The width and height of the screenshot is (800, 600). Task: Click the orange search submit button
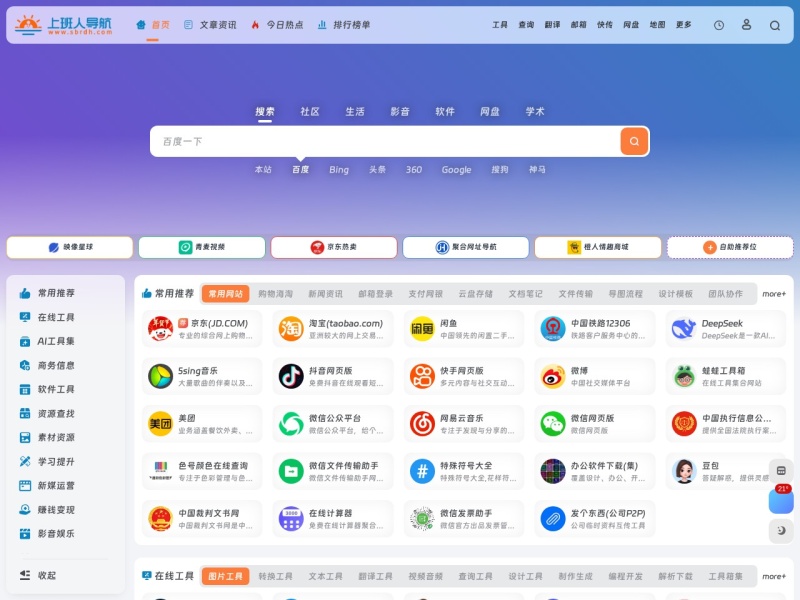click(x=634, y=141)
